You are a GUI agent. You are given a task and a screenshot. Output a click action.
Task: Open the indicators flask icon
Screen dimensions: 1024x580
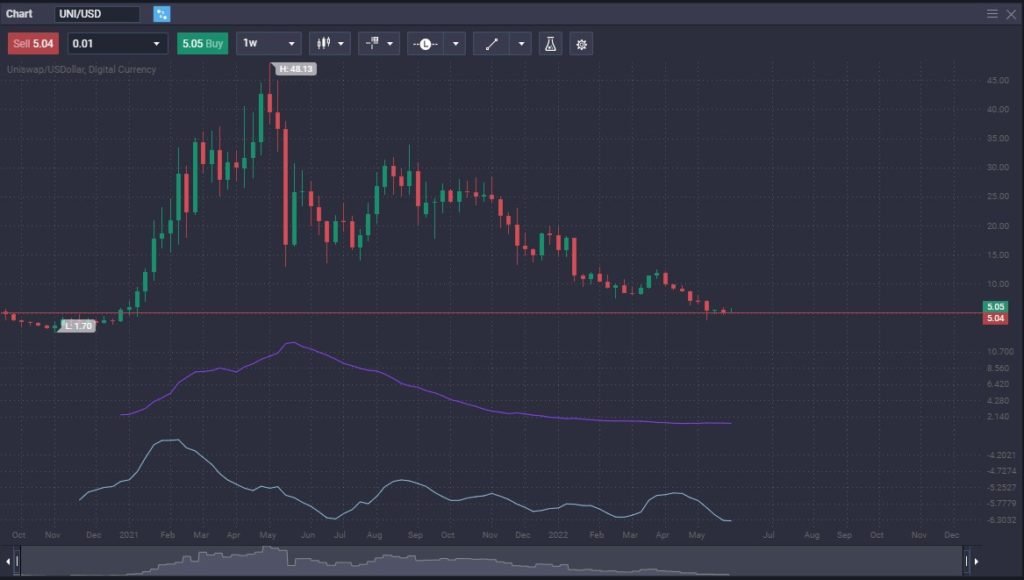[549, 44]
